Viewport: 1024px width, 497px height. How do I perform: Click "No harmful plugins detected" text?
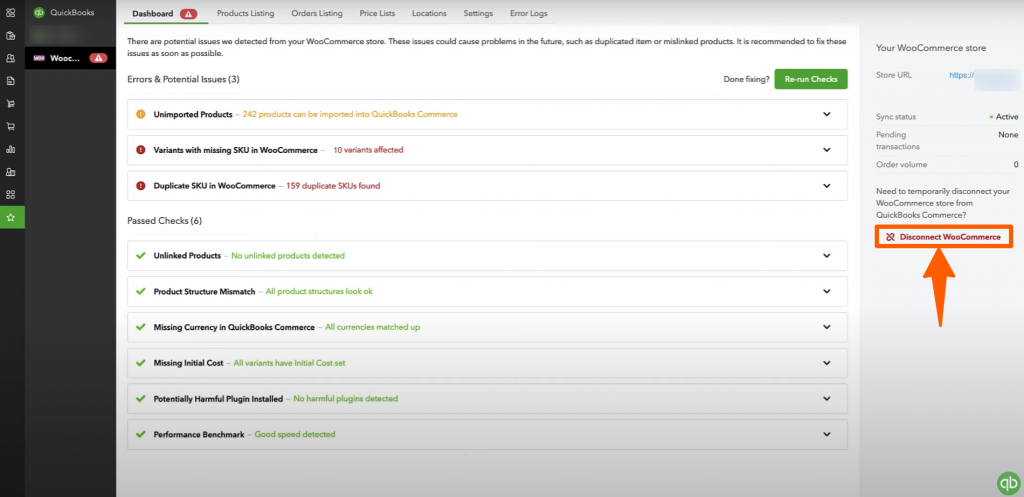[x=345, y=398]
